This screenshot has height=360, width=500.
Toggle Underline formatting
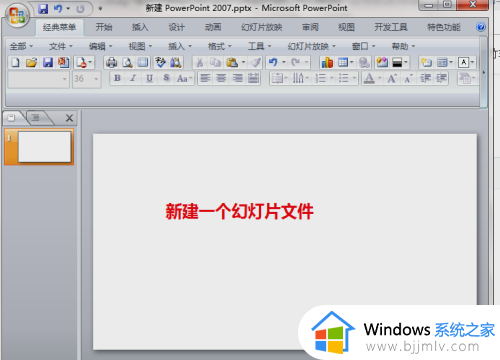tap(149, 78)
